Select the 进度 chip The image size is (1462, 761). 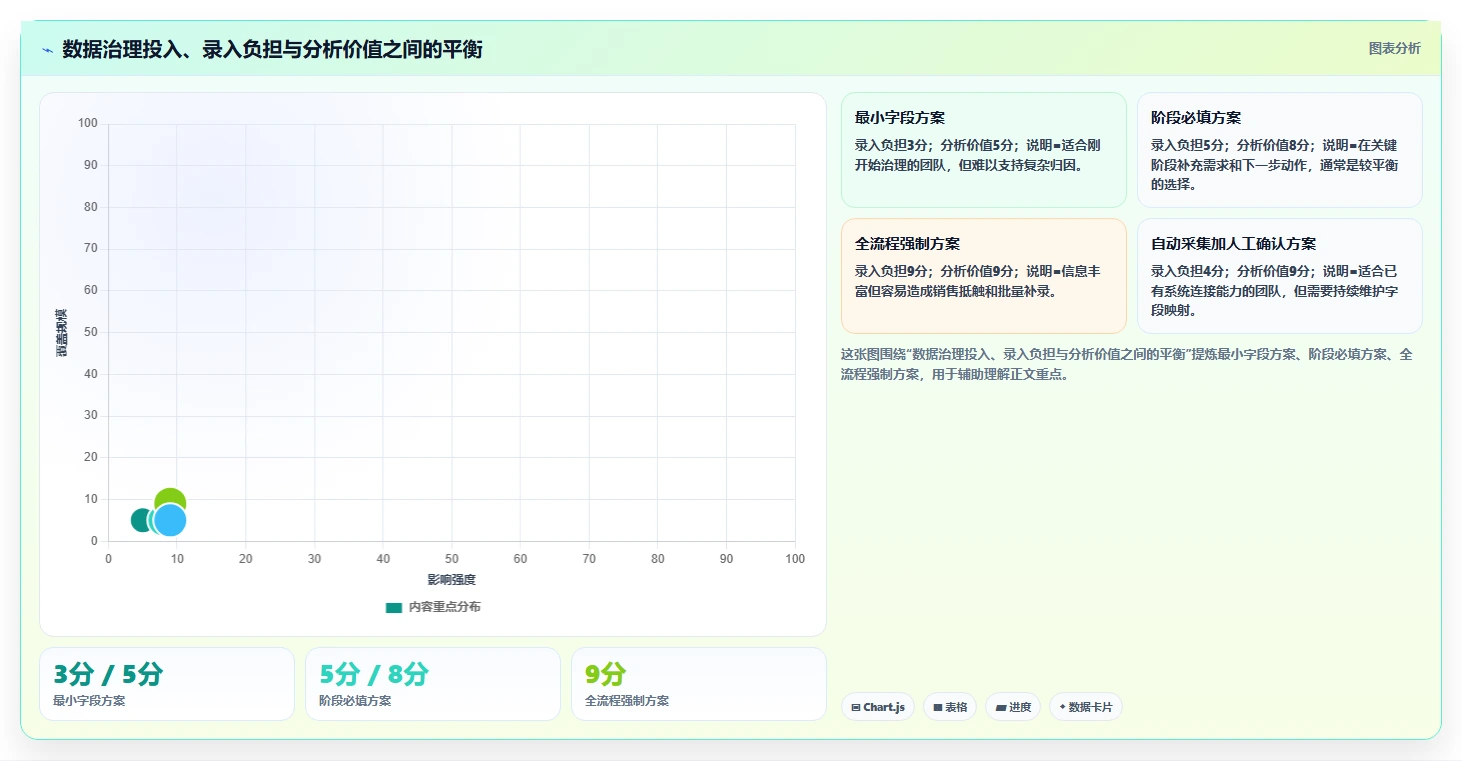[1013, 707]
